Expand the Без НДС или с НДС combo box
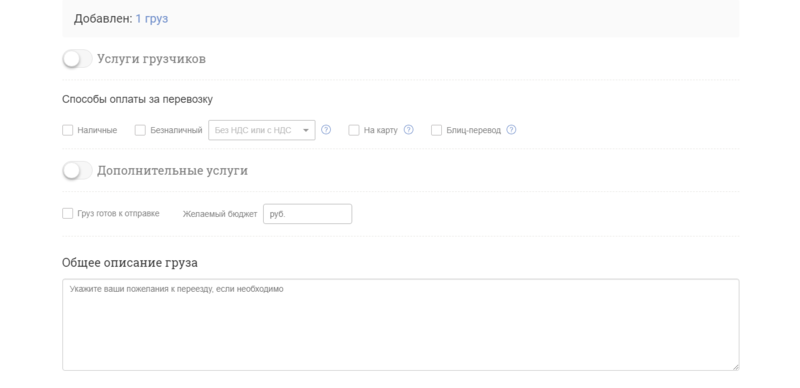 262,130
